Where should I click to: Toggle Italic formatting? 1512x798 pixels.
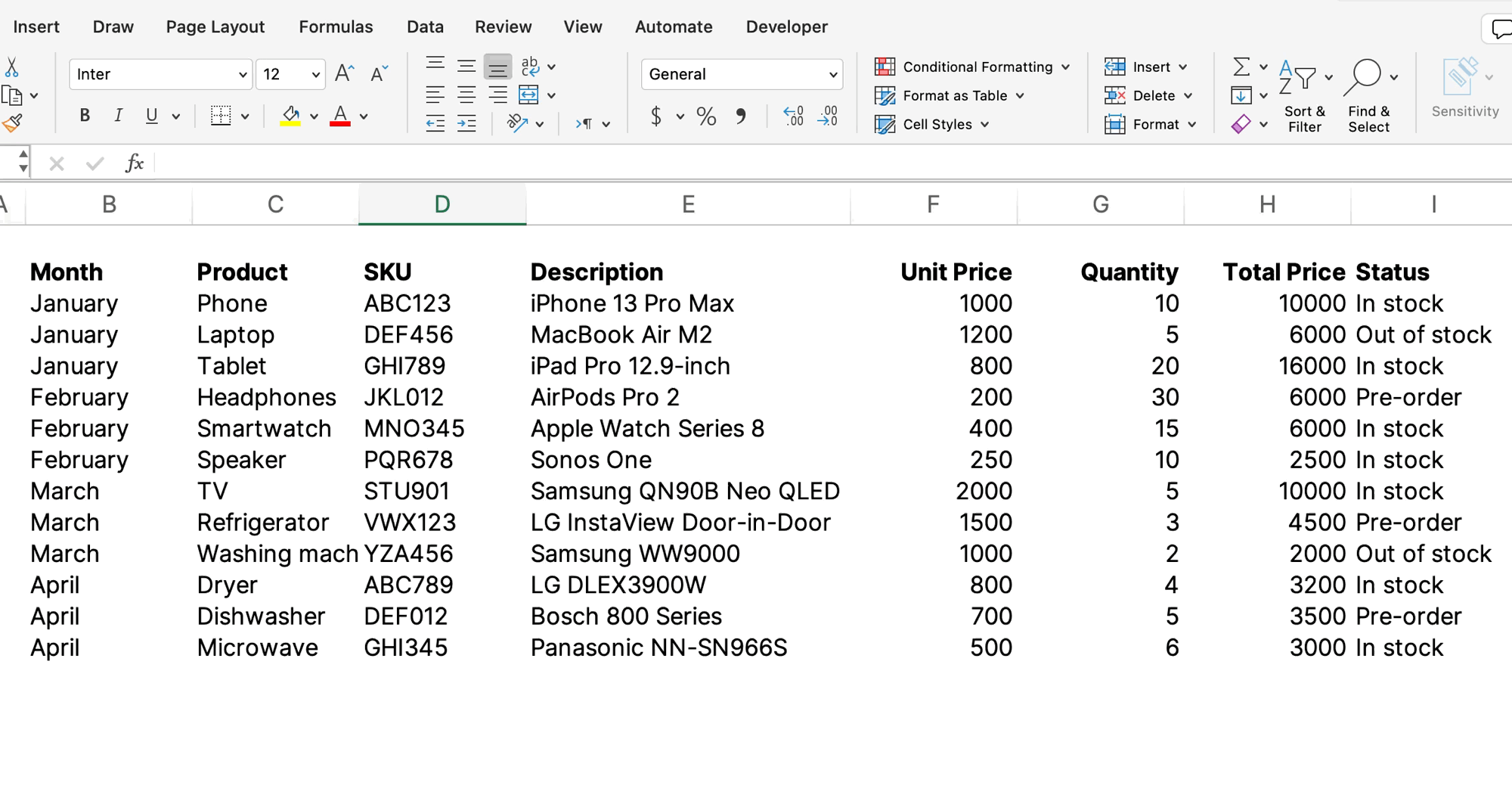coord(118,116)
